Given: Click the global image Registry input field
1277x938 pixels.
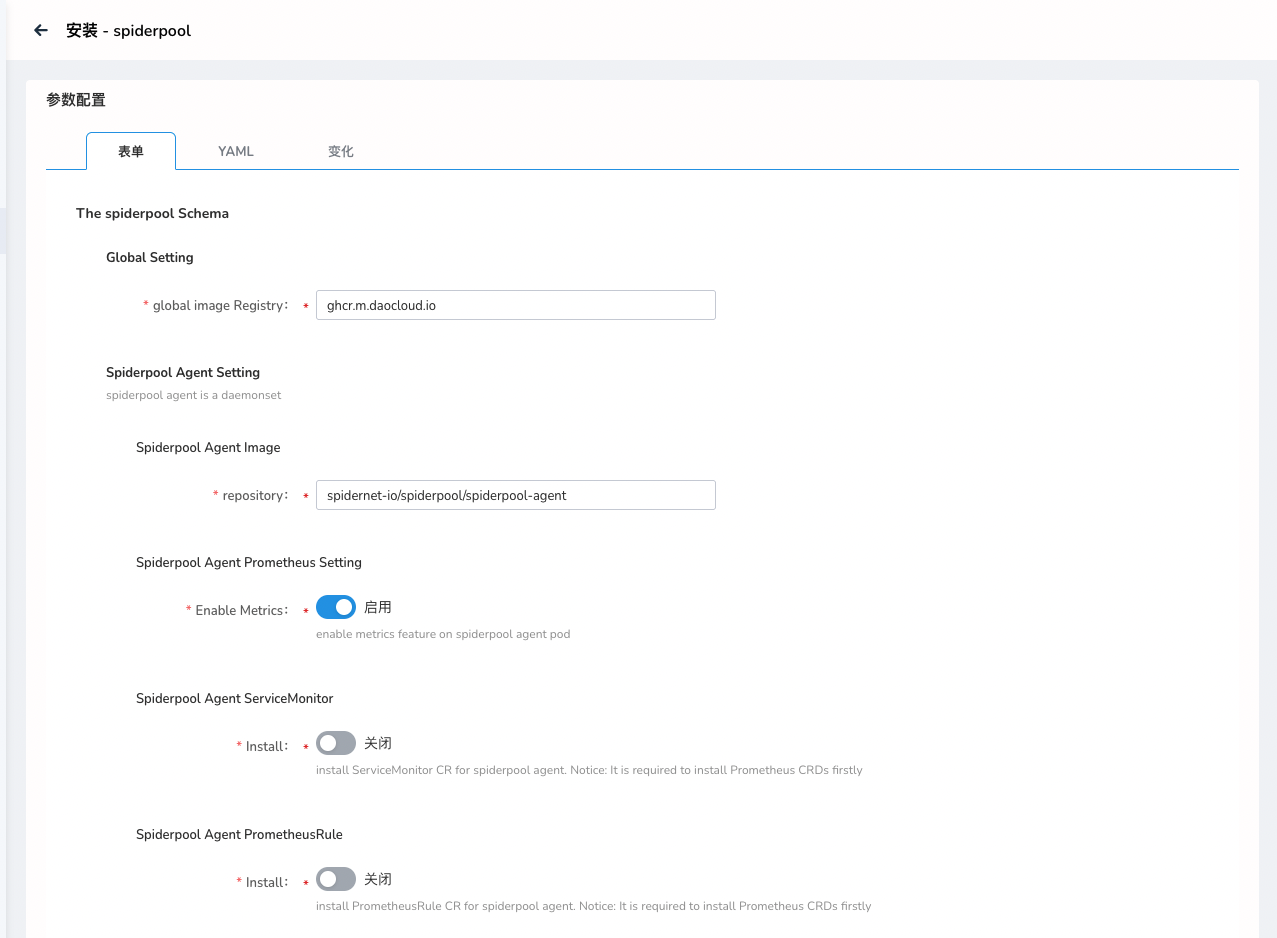Looking at the screenshot, I should pos(515,305).
